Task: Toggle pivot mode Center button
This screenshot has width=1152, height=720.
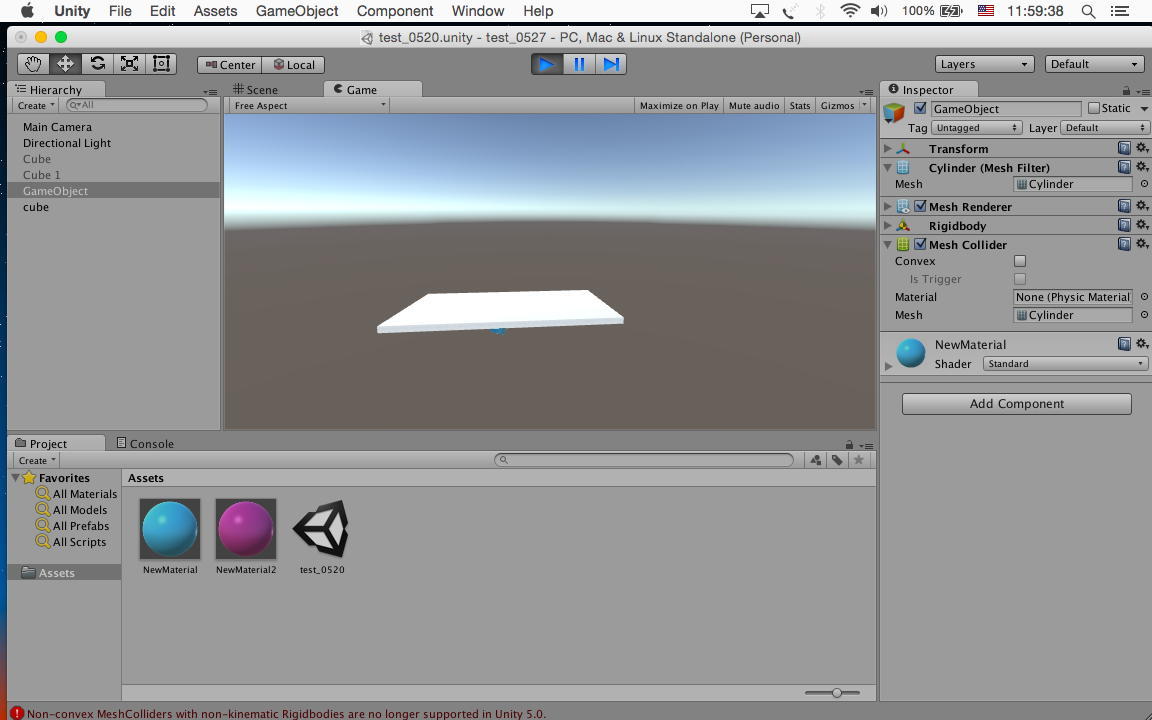Action: click(x=230, y=65)
